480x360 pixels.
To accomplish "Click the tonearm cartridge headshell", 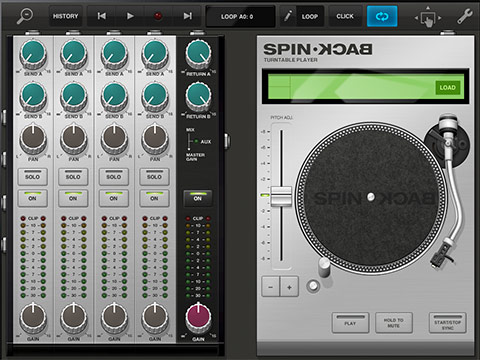I will click(x=441, y=255).
